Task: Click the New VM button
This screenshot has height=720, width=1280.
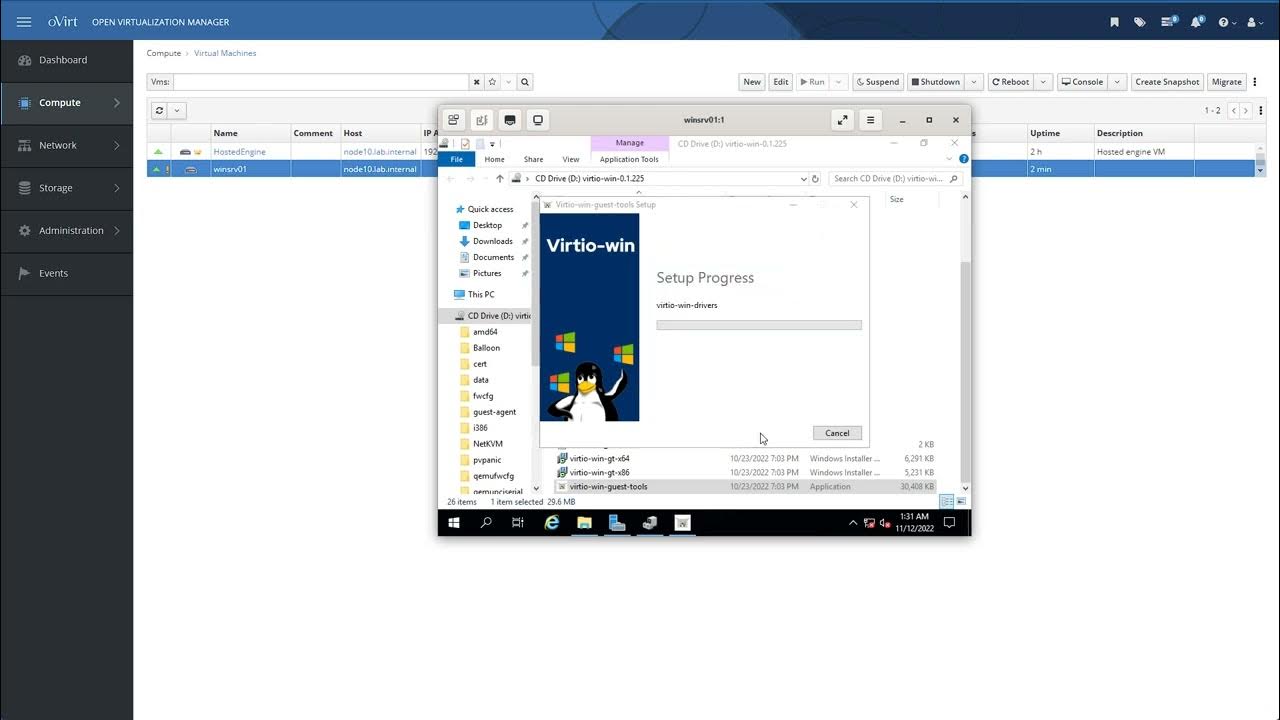Action: click(x=752, y=82)
